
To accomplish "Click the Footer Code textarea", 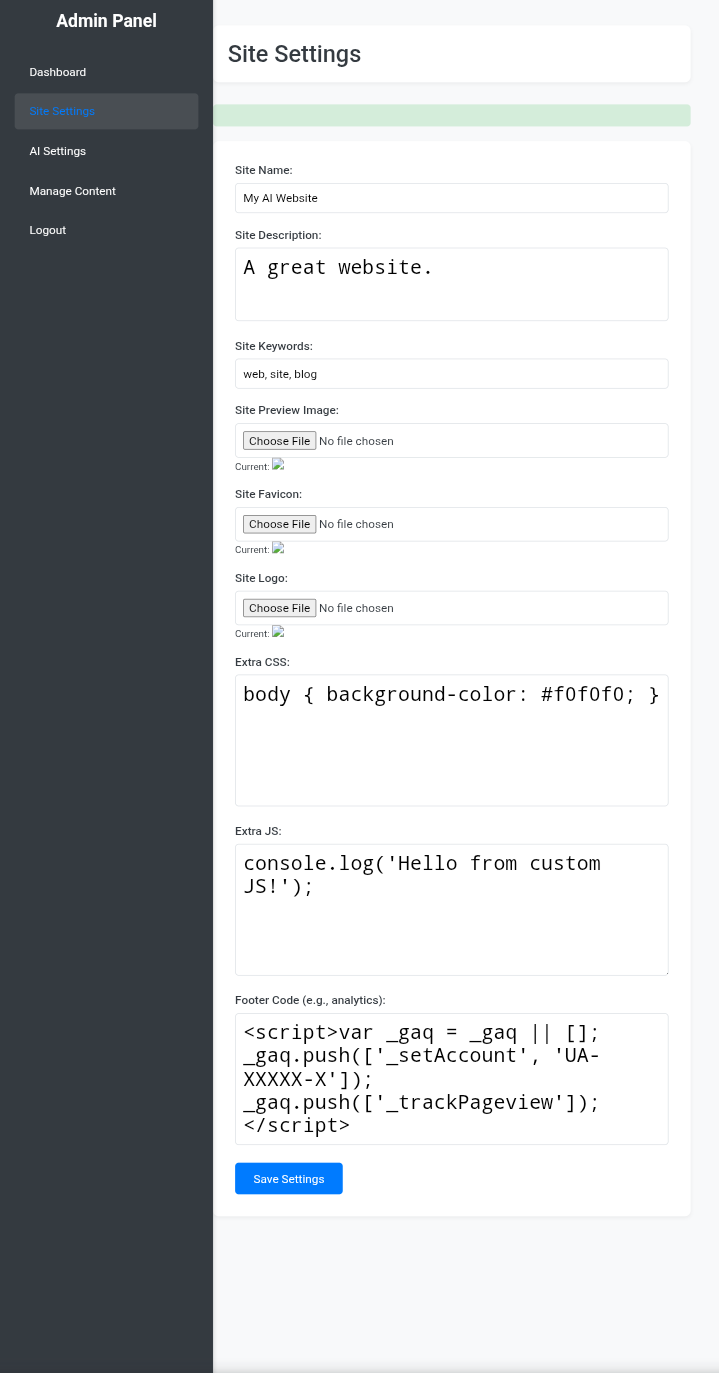I will coord(451,1078).
